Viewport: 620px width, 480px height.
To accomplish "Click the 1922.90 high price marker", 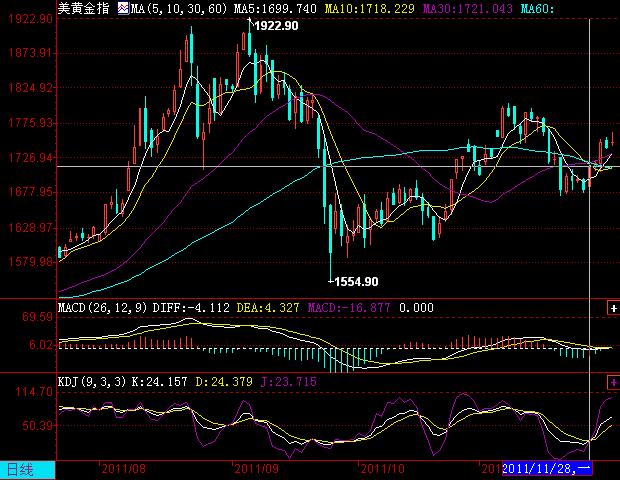I will point(276,26).
